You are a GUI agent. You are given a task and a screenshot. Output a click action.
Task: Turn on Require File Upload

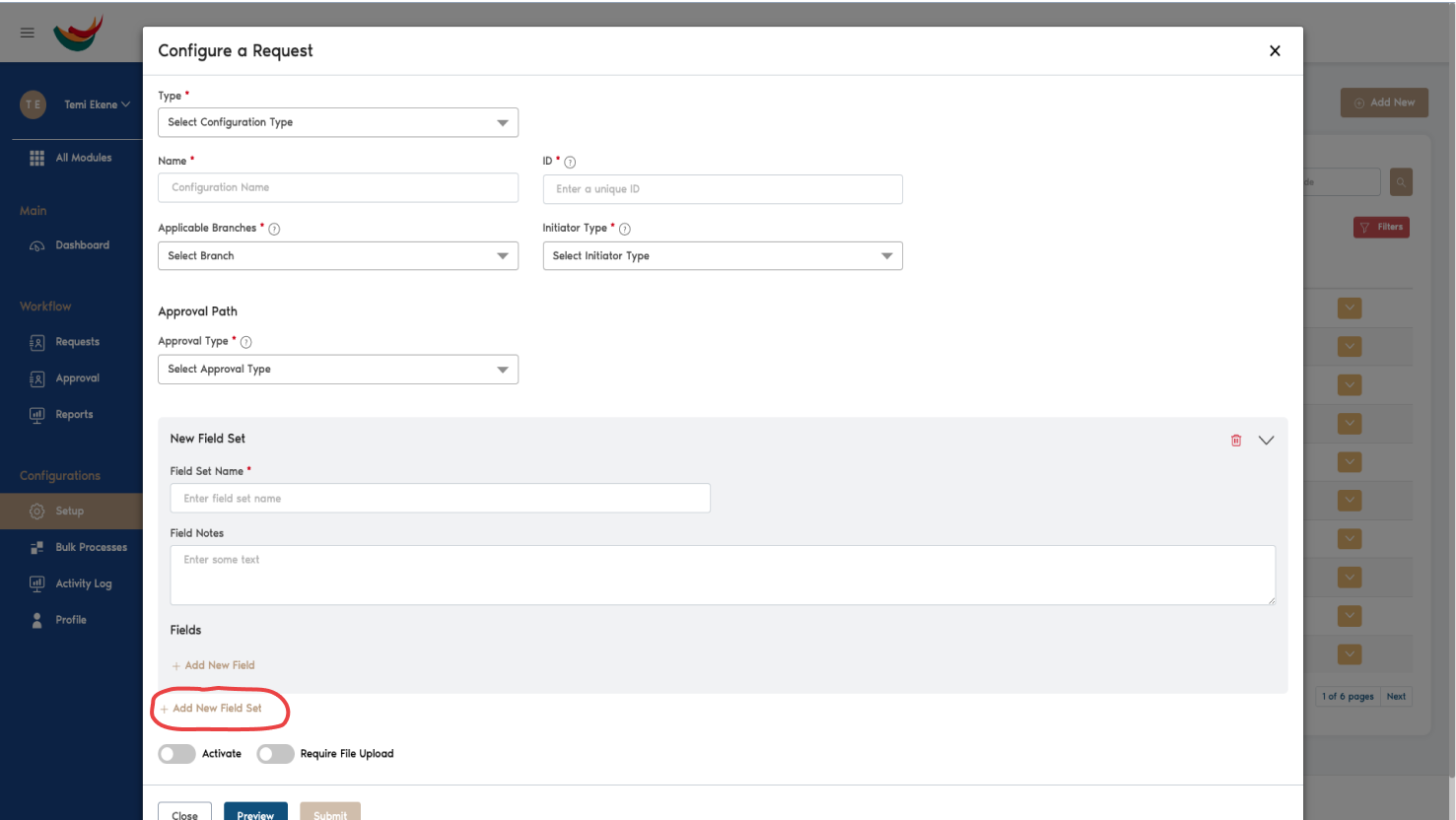pos(275,753)
